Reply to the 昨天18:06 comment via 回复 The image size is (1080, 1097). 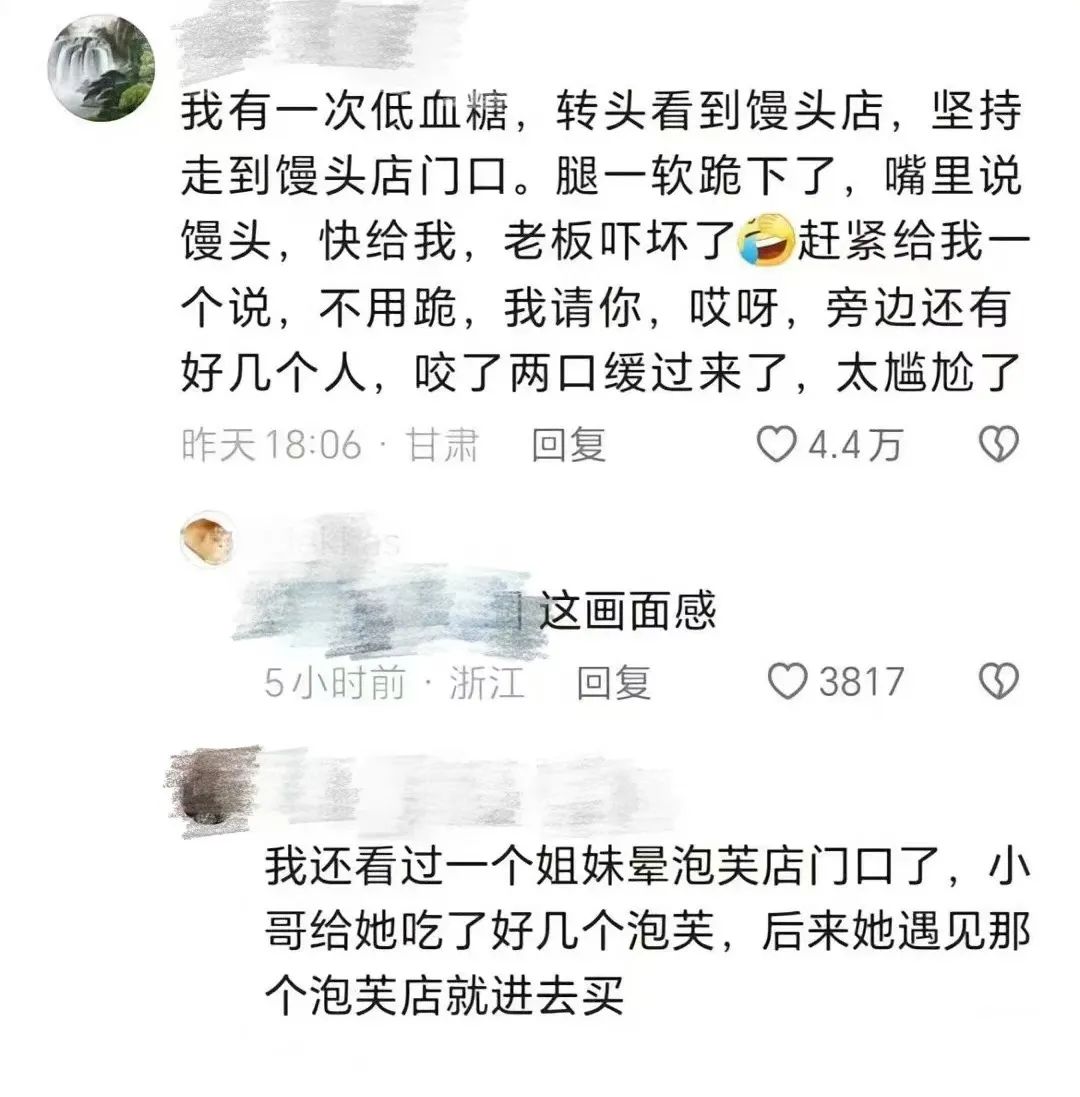[x=569, y=445]
